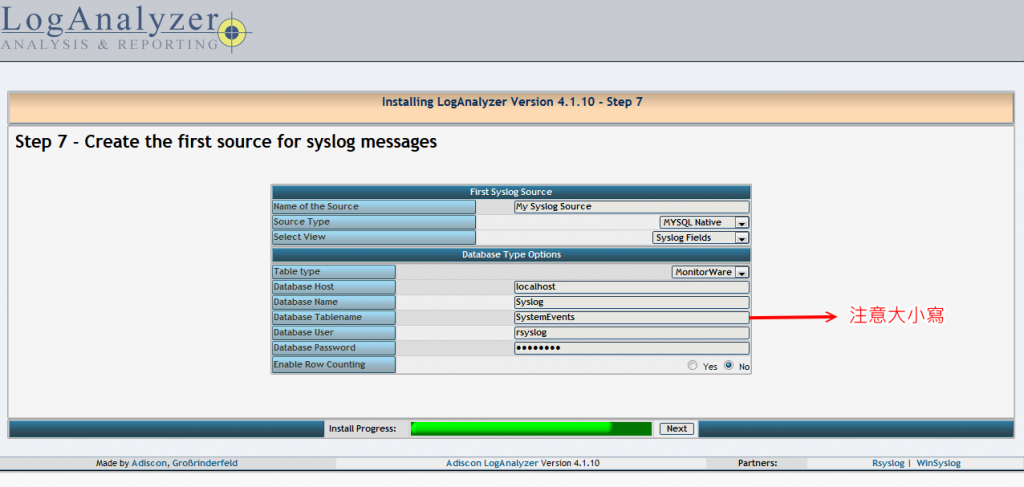Open the Source Type dropdown
Viewport: 1024px width, 487px height.
704,223
